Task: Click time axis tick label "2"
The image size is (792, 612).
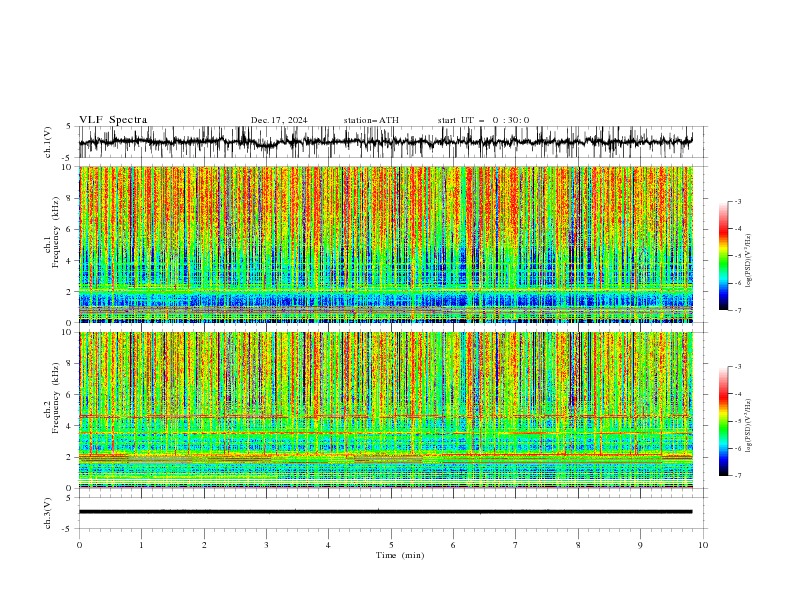Action: click(x=204, y=545)
